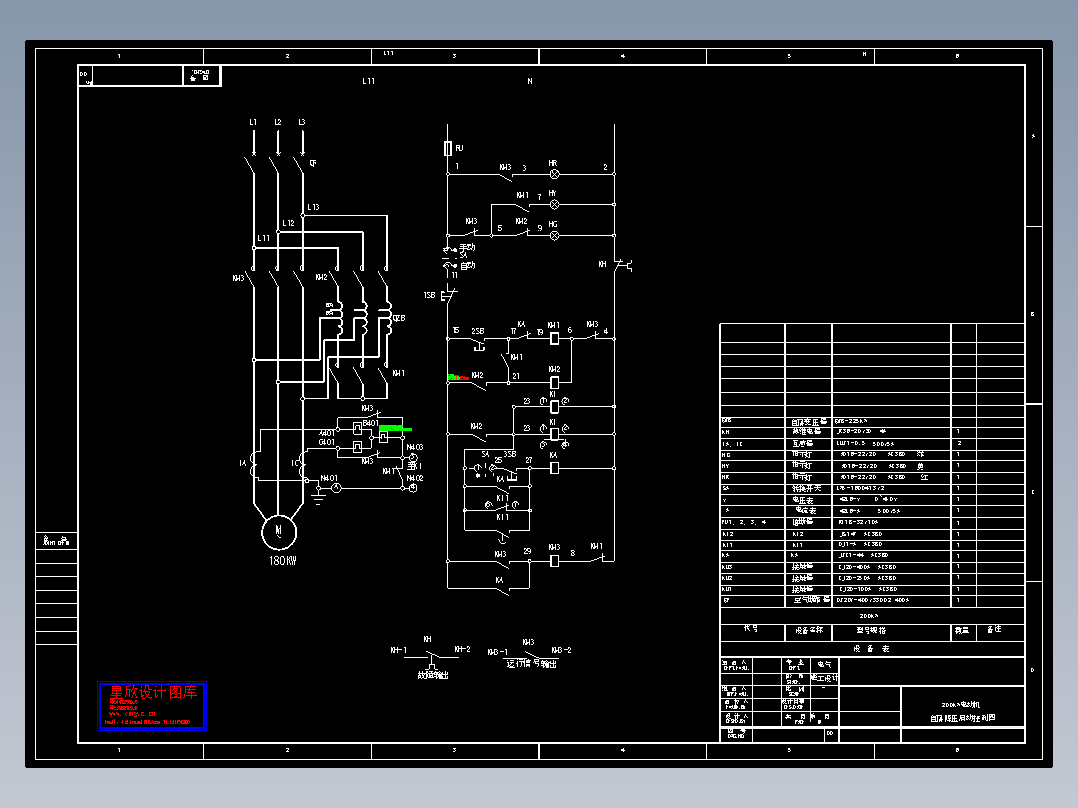This screenshot has width=1078, height=808.
Task: Click the 3SB pushbutton label
Action: pyautogui.click(x=509, y=455)
